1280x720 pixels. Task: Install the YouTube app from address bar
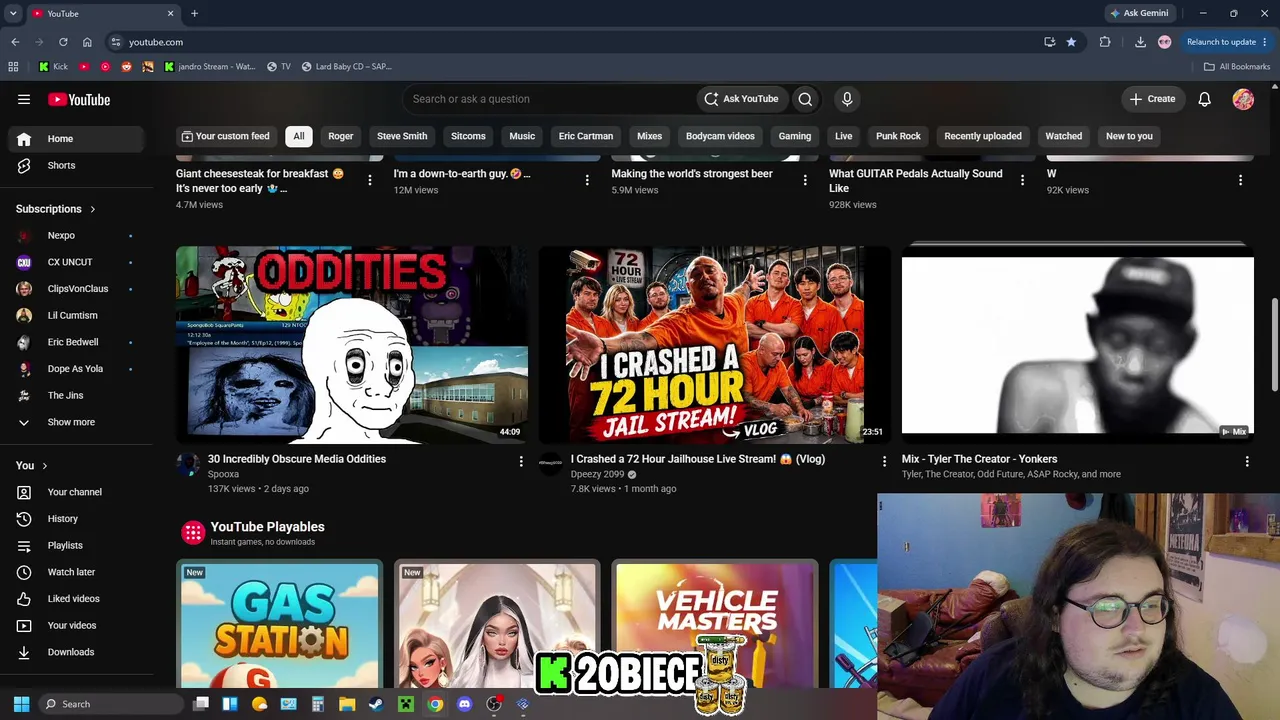(1049, 42)
